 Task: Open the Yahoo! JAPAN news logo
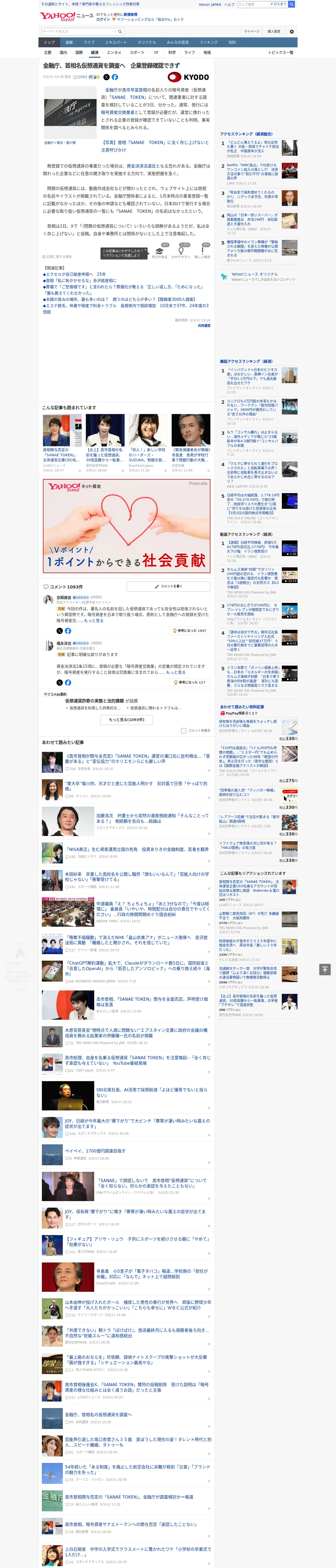(x=67, y=16)
